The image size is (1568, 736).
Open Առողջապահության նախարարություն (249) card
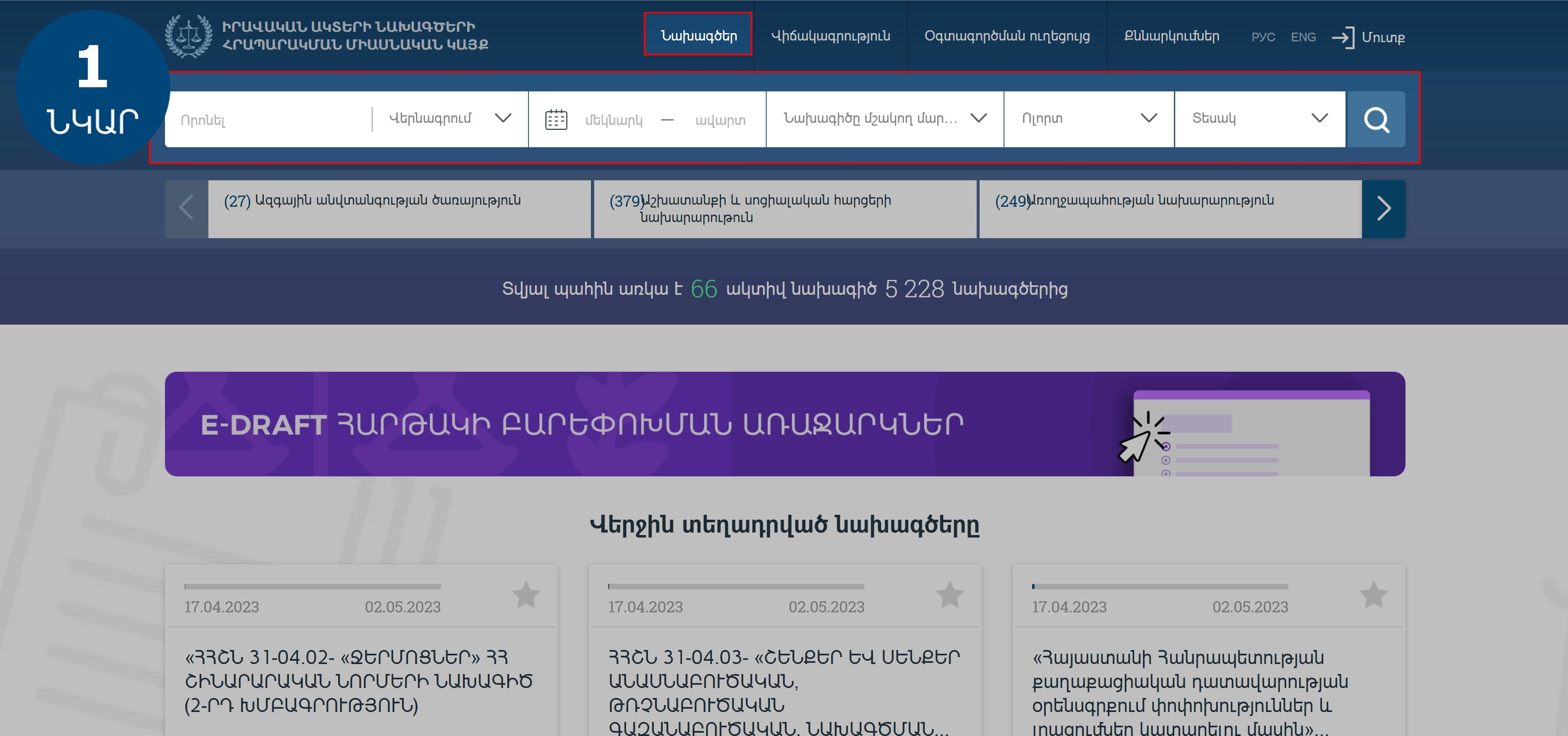click(1170, 209)
